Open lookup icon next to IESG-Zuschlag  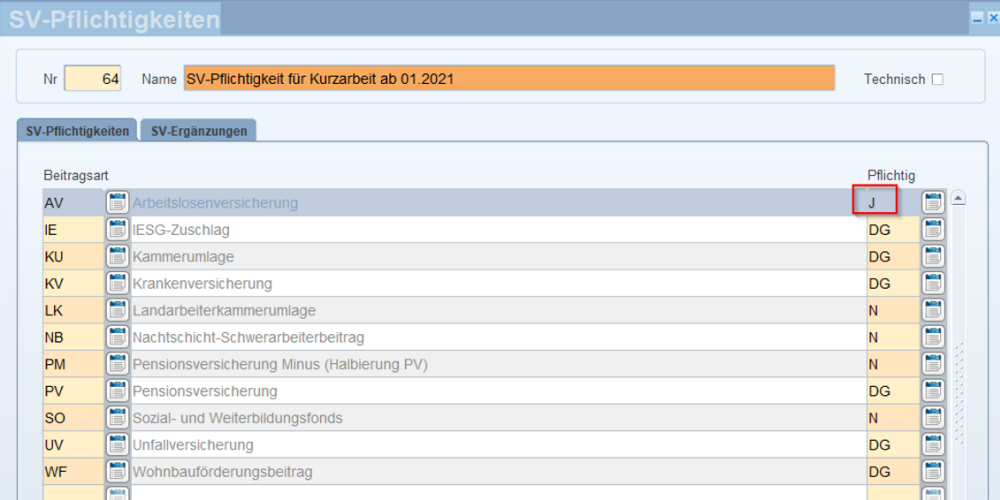tap(116, 230)
